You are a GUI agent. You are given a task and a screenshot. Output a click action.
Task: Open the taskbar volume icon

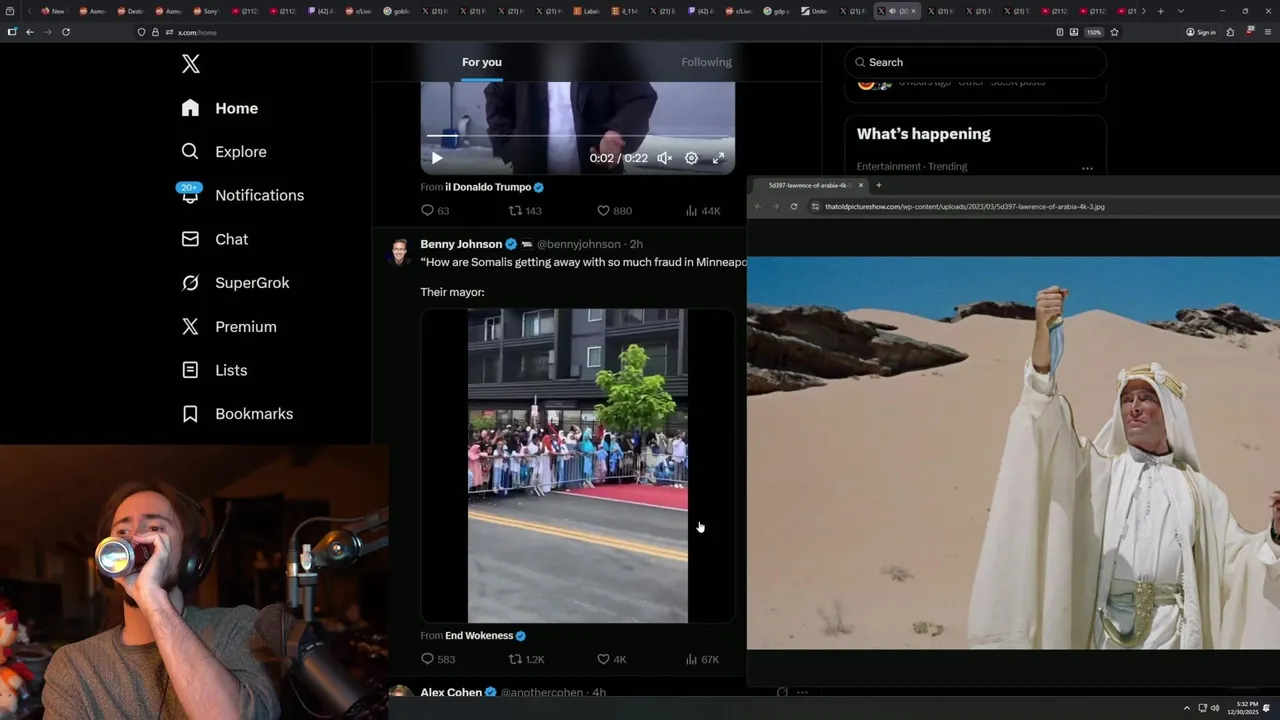click(x=1215, y=708)
